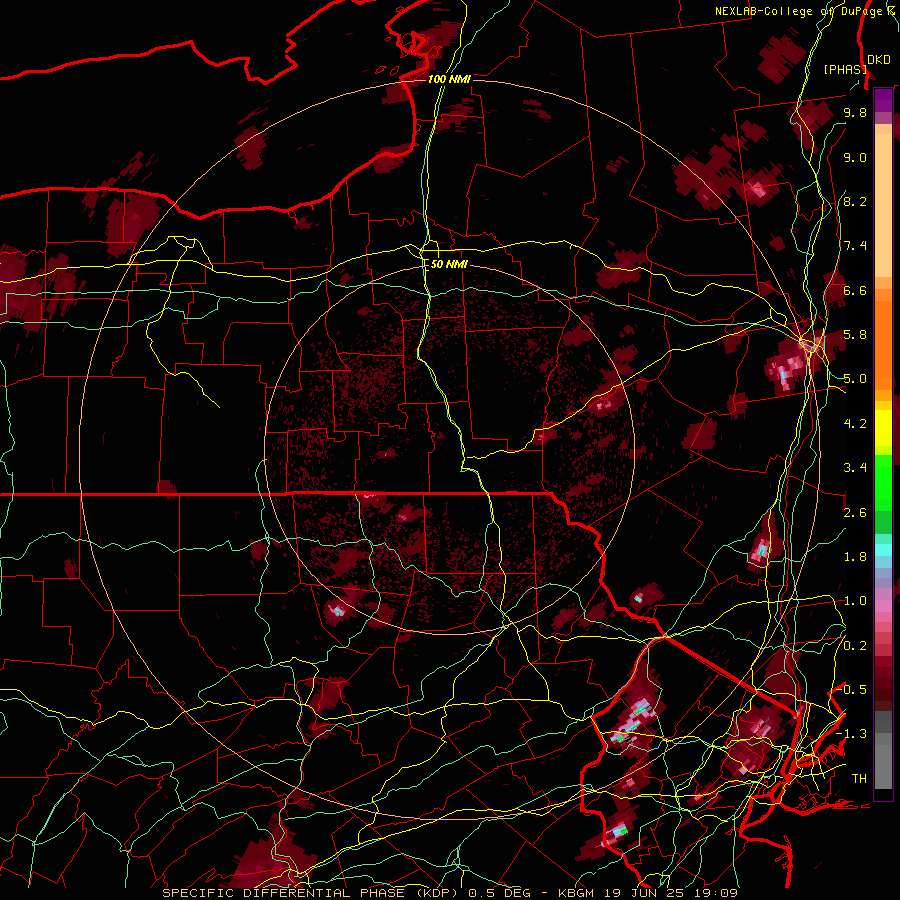Viewport: 900px width, 900px height.
Task: Click the 50 NMI range ring label
Action: [449, 265]
